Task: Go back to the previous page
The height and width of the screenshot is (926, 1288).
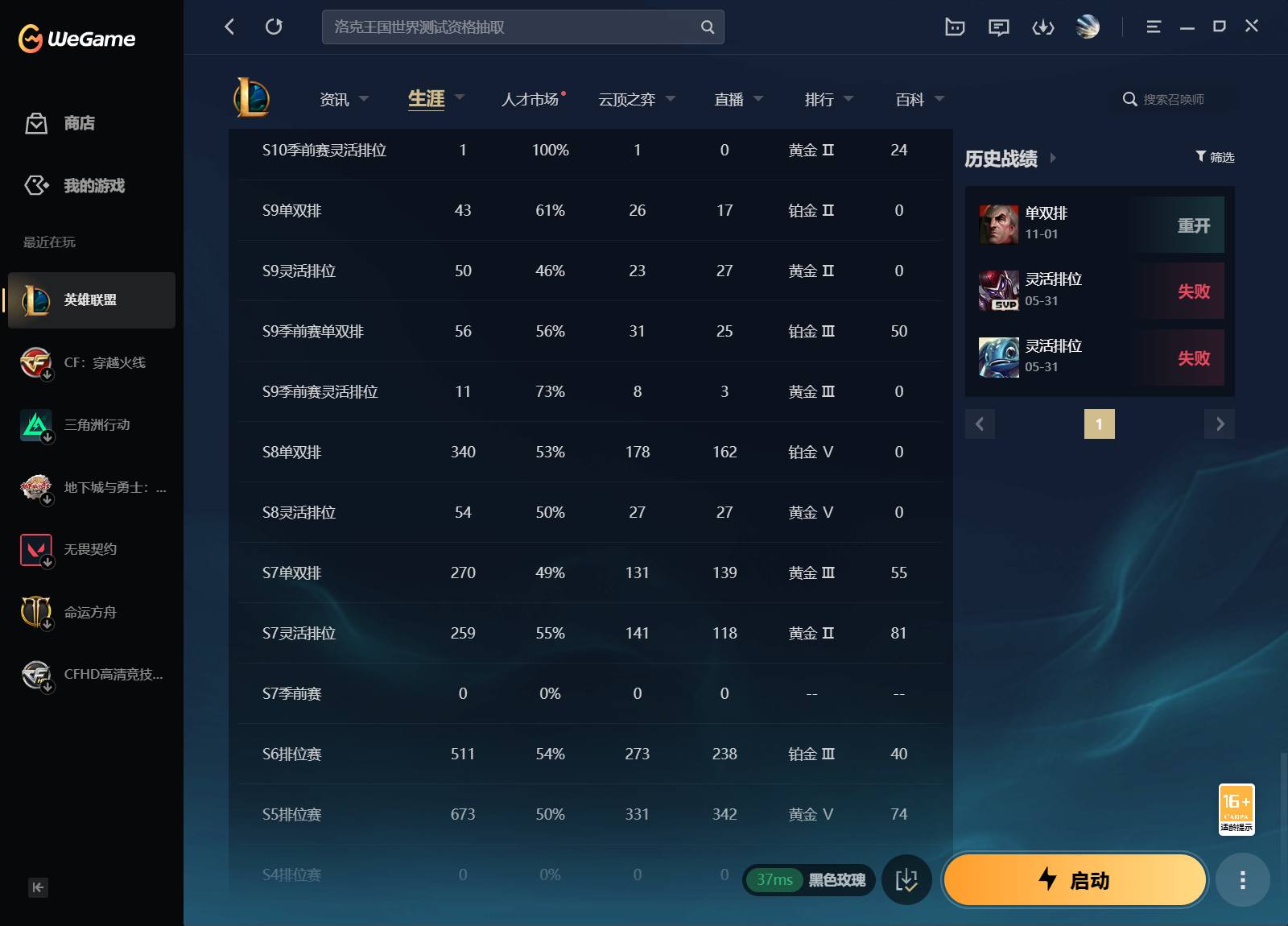Action: coord(230,27)
